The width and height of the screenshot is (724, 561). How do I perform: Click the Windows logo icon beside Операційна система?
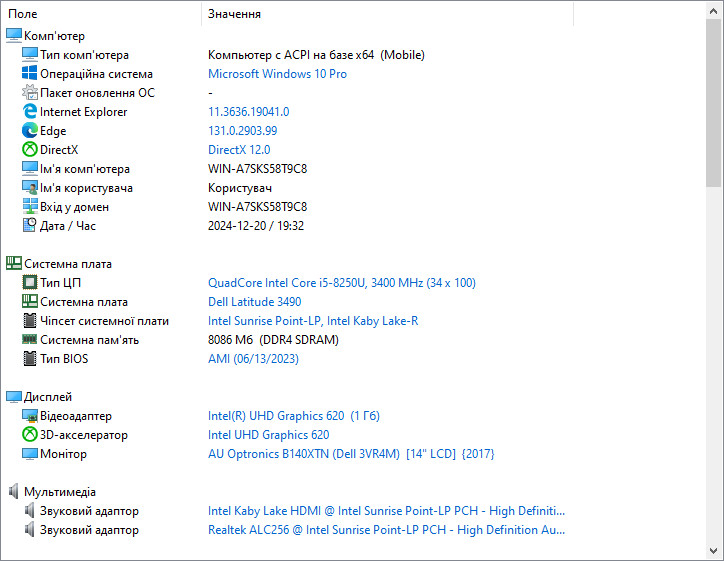coord(30,73)
